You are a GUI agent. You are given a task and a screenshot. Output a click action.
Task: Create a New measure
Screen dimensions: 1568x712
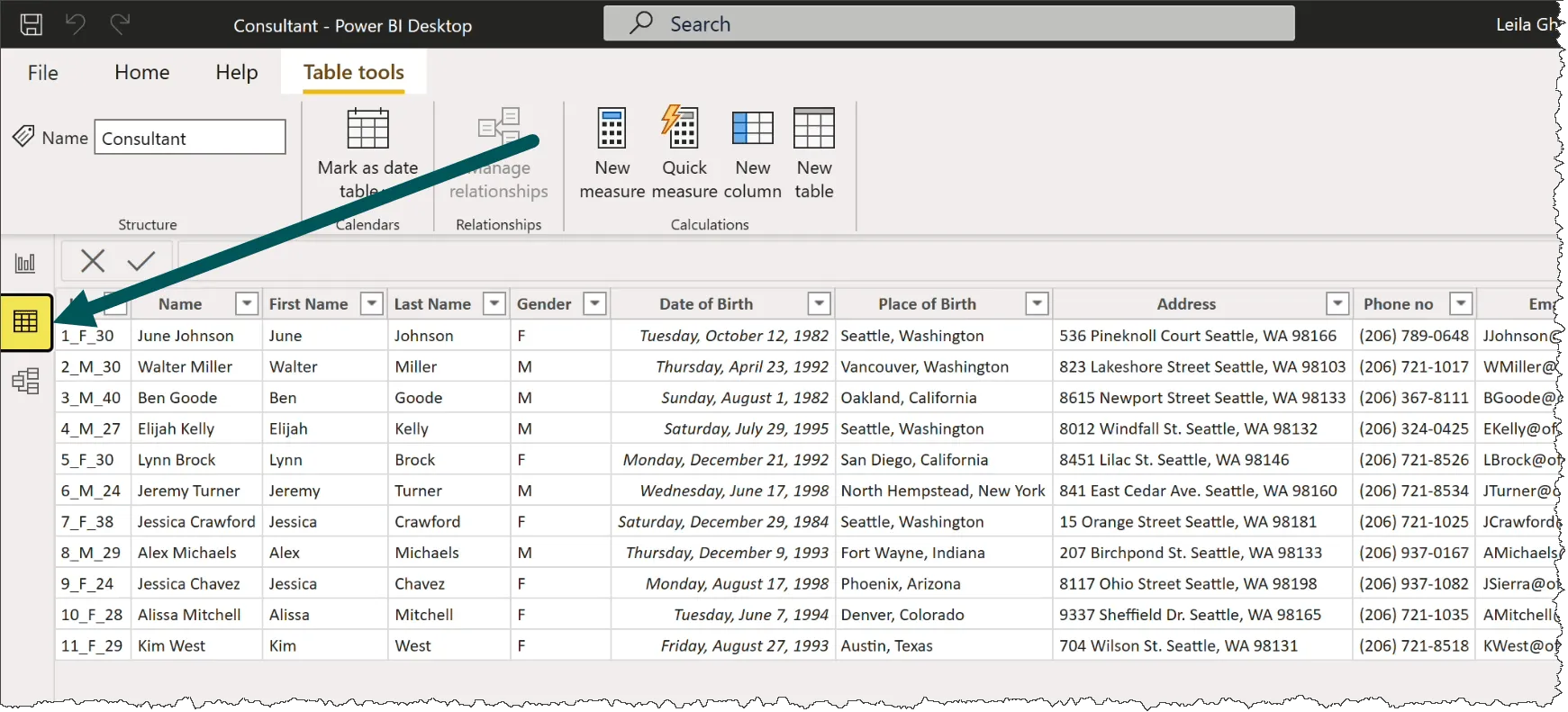(x=612, y=153)
